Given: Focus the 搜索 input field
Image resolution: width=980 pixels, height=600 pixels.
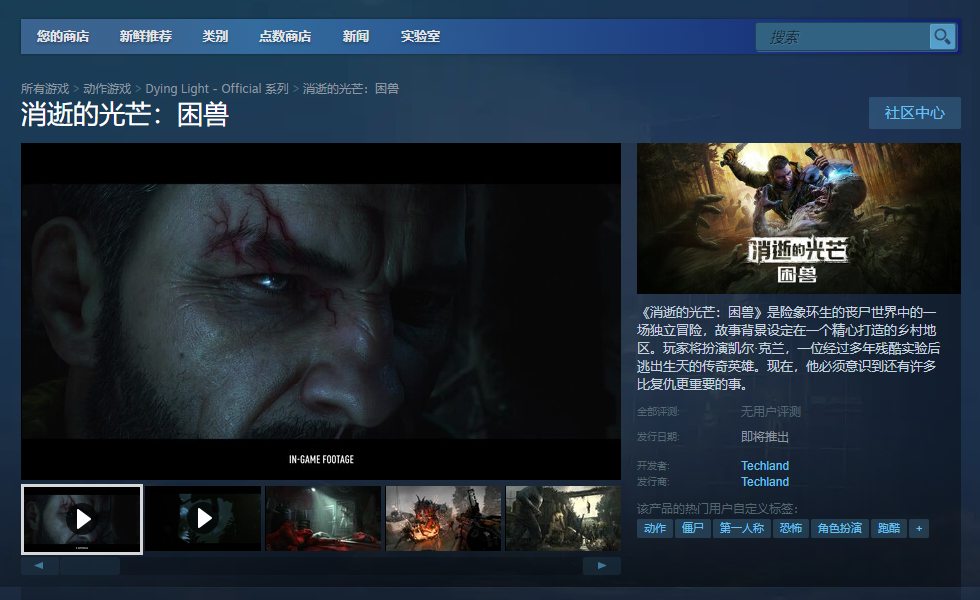Looking at the screenshot, I should click(x=842, y=37).
